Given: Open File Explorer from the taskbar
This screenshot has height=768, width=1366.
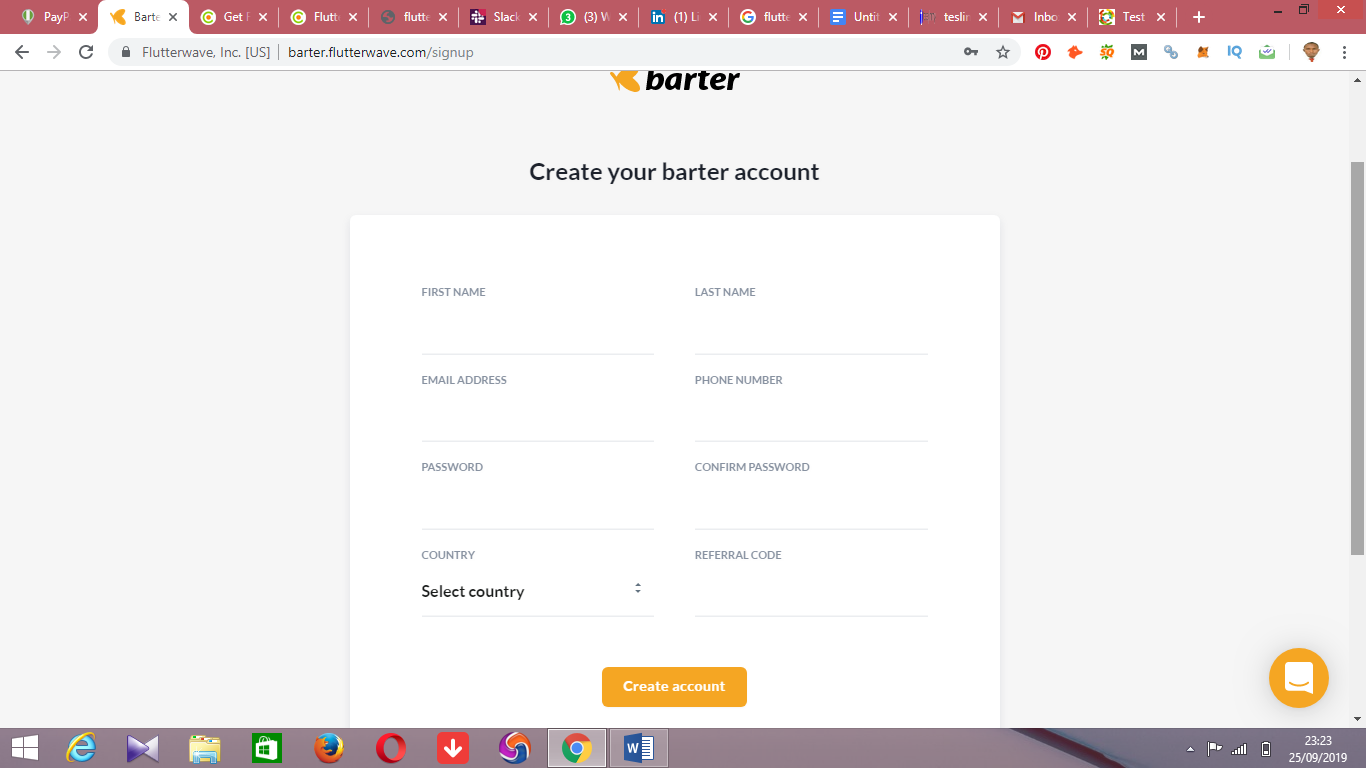Looking at the screenshot, I should pyautogui.click(x=205, y=748).
